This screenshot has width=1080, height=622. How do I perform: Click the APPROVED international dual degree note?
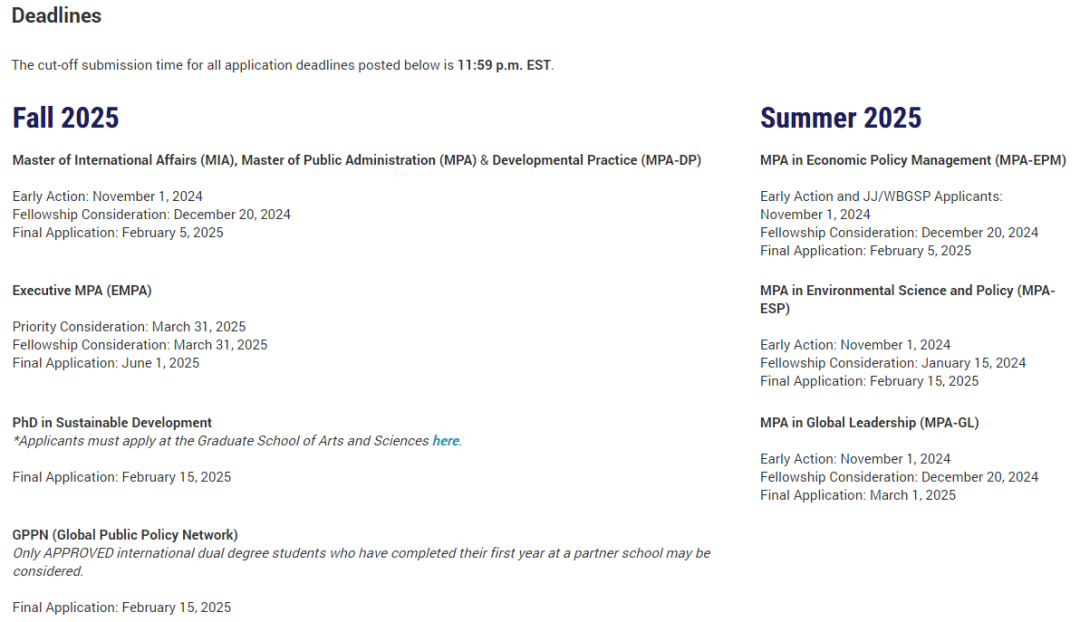[361, 562]
